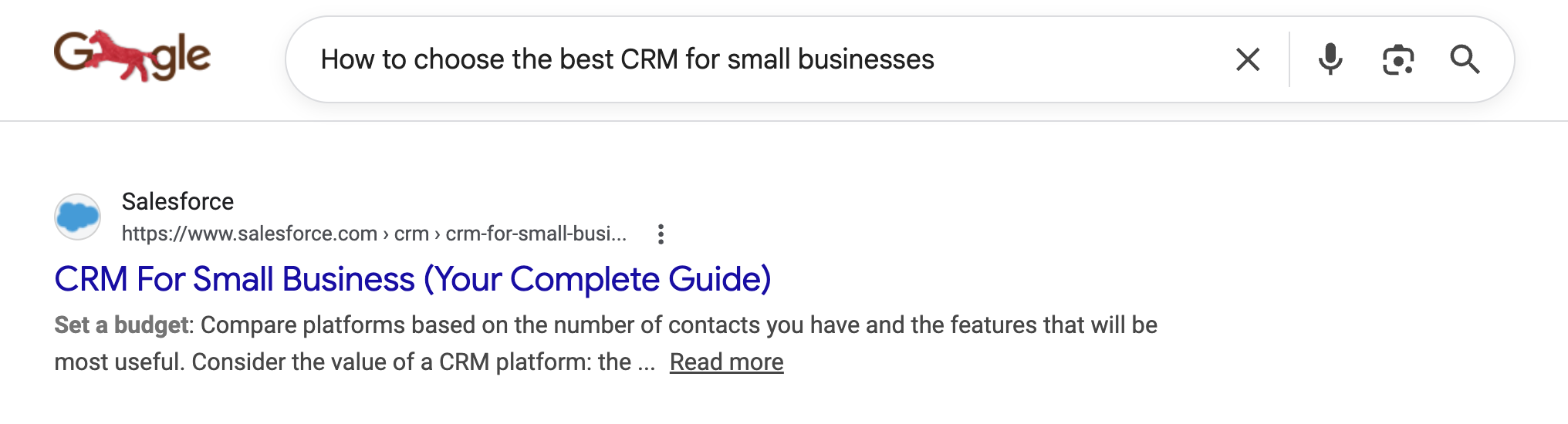1568x424 pixels.
Task: Start a voice search with the microphone
Action: click(x=1330, y=59)
